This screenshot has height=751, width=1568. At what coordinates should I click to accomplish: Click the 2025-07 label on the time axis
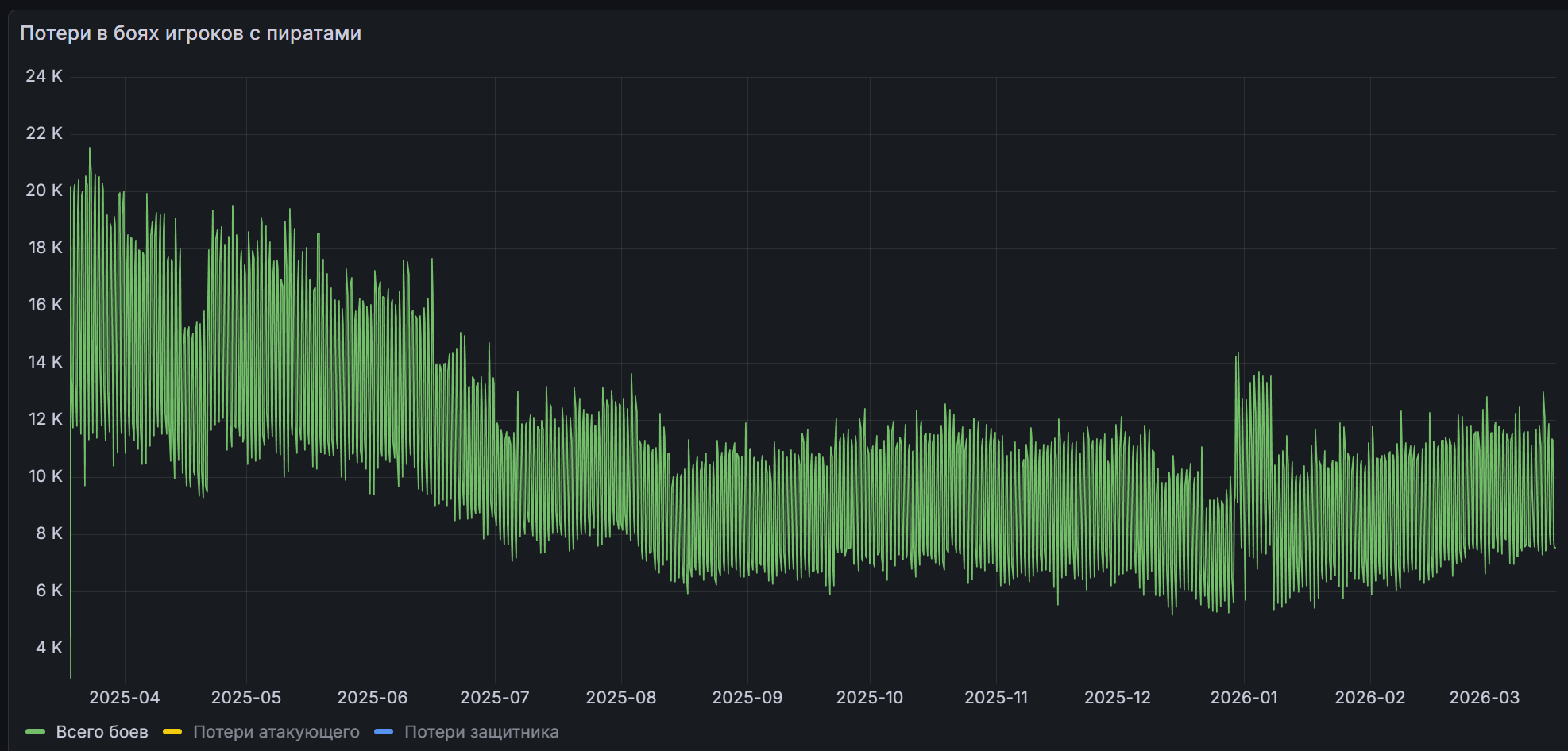coord(494,698)
